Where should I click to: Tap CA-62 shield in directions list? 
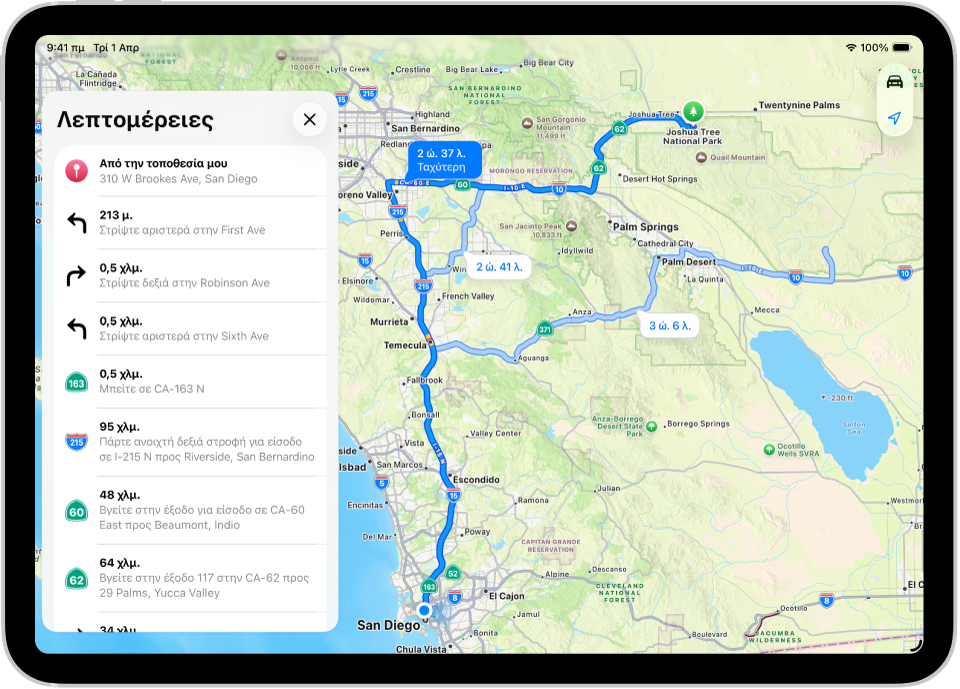[x=77, y=579]
